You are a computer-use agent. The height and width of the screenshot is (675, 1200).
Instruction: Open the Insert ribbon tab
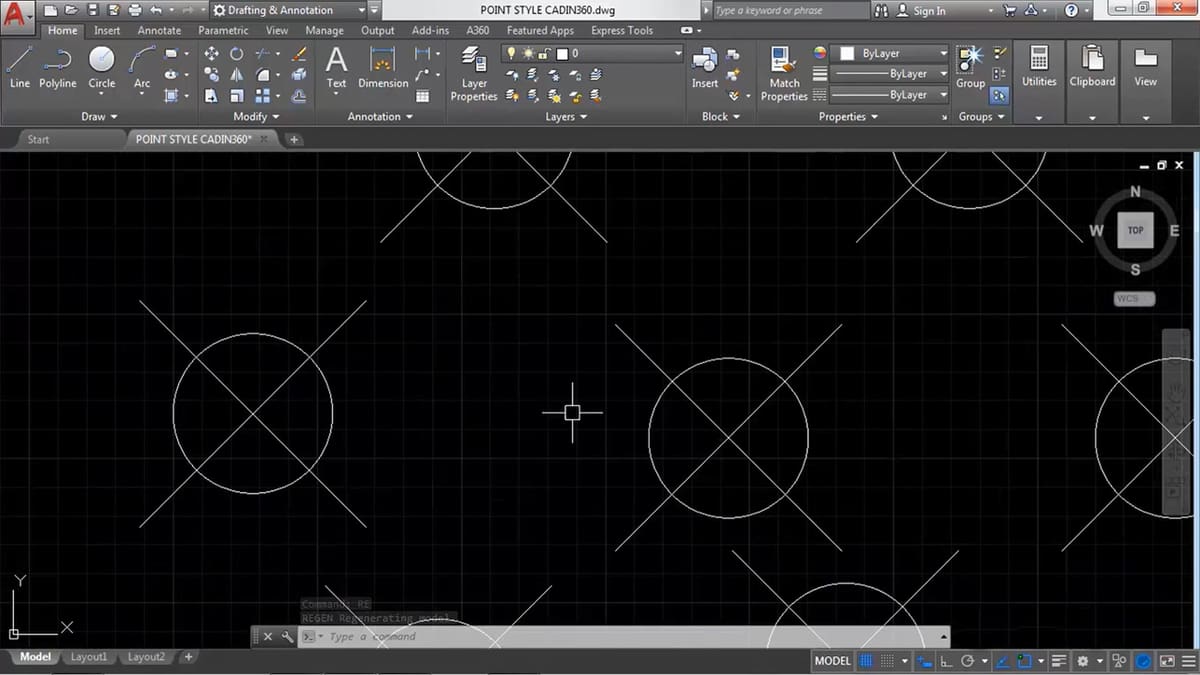[107, 31]
